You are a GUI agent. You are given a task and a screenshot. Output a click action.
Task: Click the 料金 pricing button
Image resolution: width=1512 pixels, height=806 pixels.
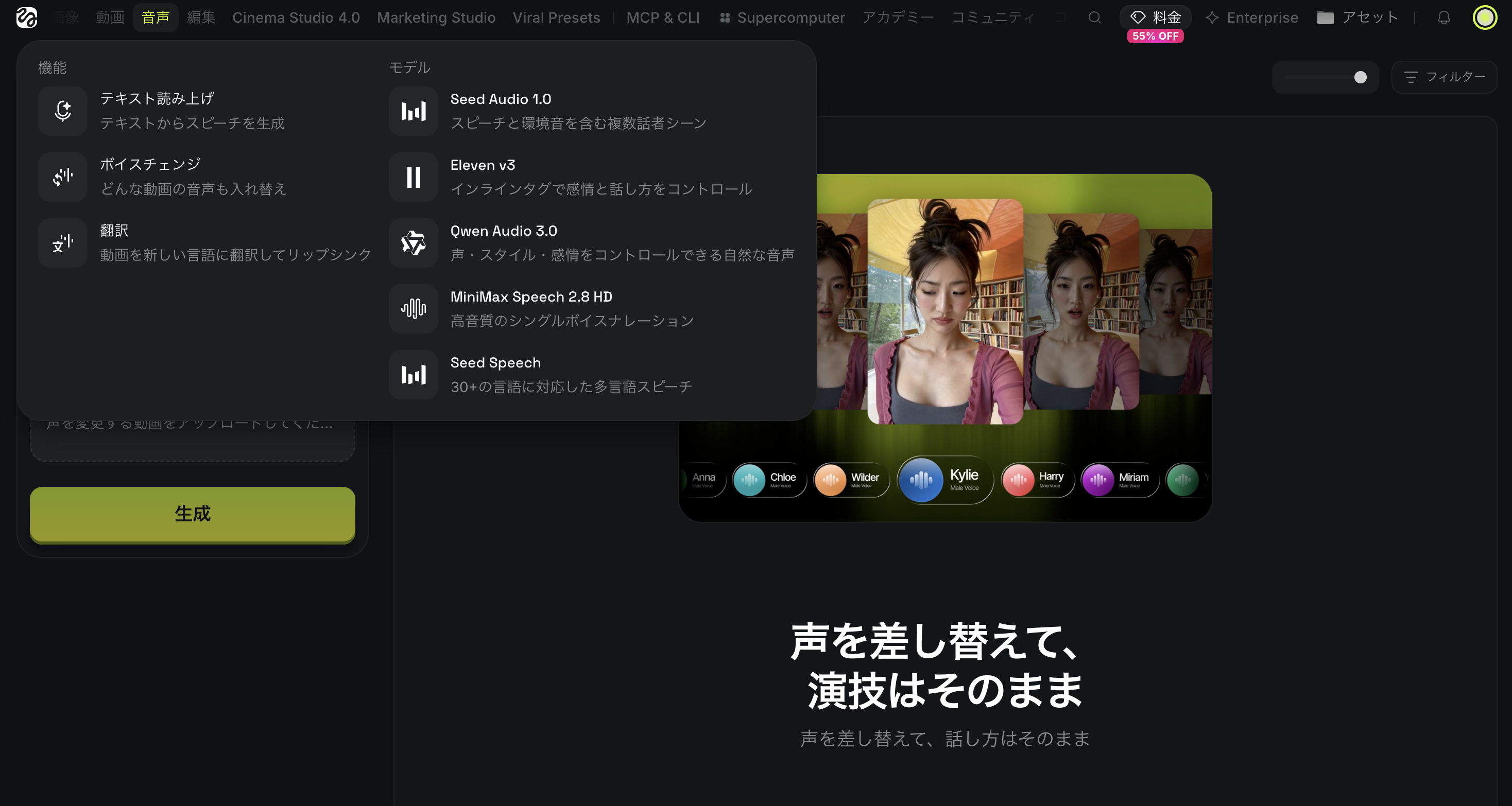point(1155,17)
